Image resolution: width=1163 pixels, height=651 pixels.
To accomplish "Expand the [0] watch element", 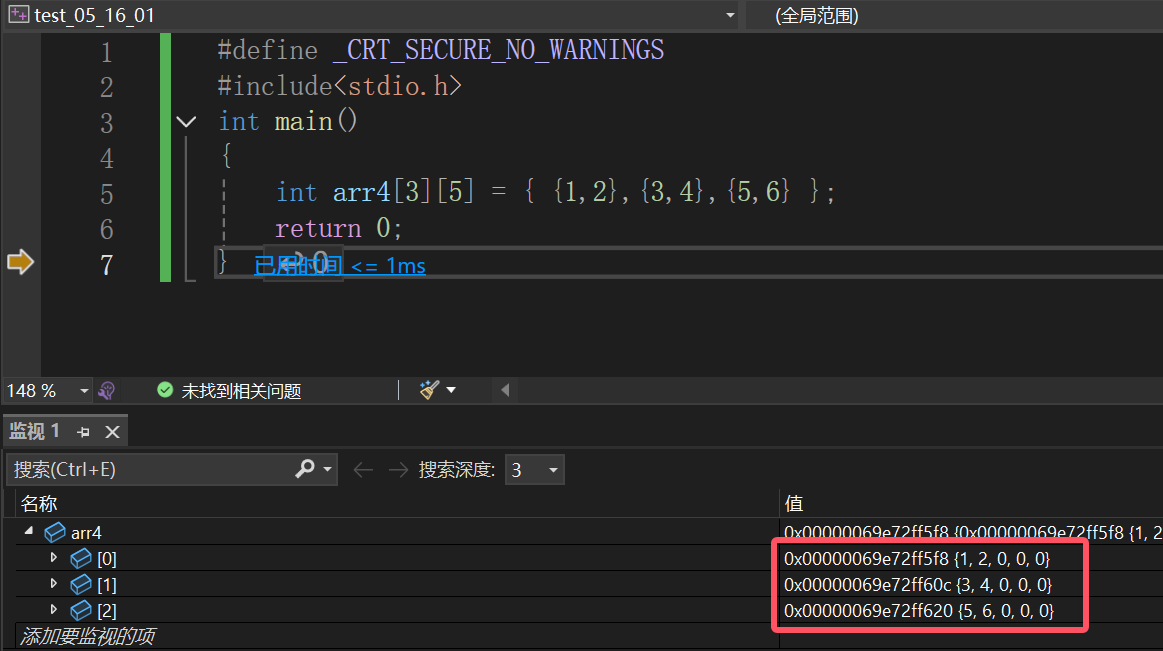I will pos(53,557).
